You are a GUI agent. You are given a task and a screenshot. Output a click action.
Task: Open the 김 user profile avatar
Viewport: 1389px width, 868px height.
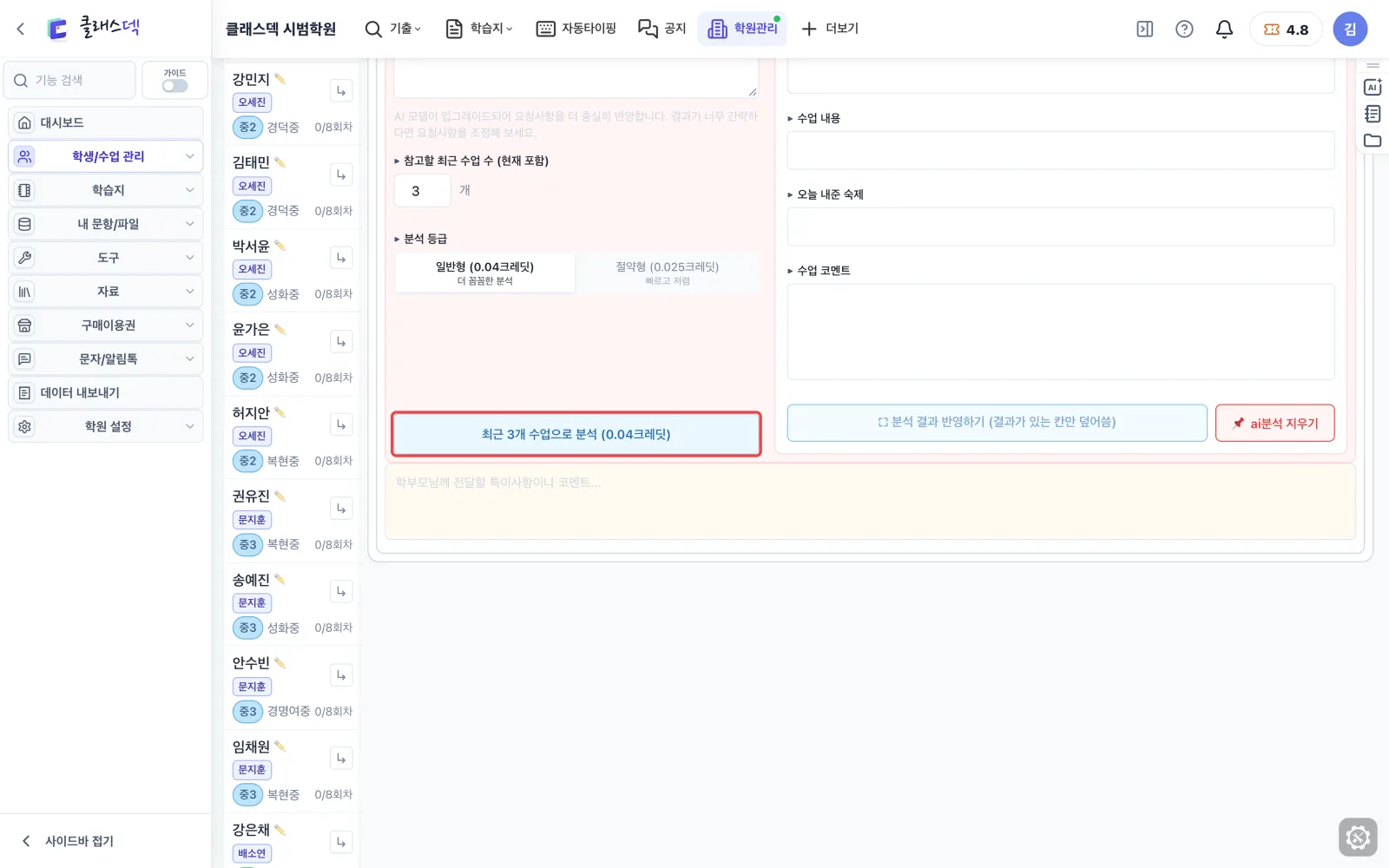click(x=1350, y=29)
